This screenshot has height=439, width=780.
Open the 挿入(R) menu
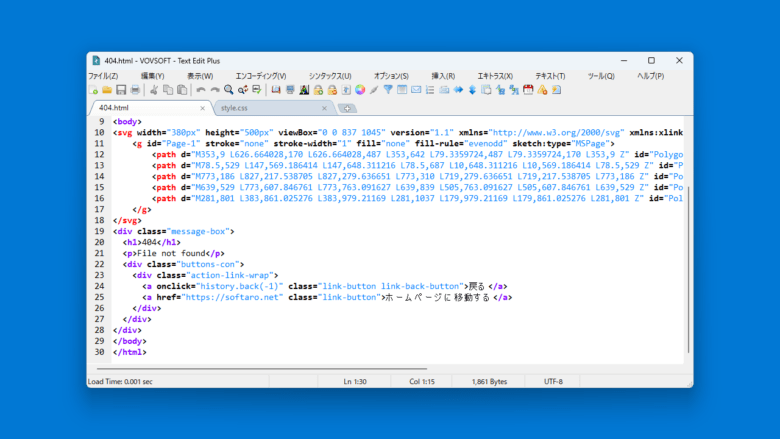click(443, 76)
